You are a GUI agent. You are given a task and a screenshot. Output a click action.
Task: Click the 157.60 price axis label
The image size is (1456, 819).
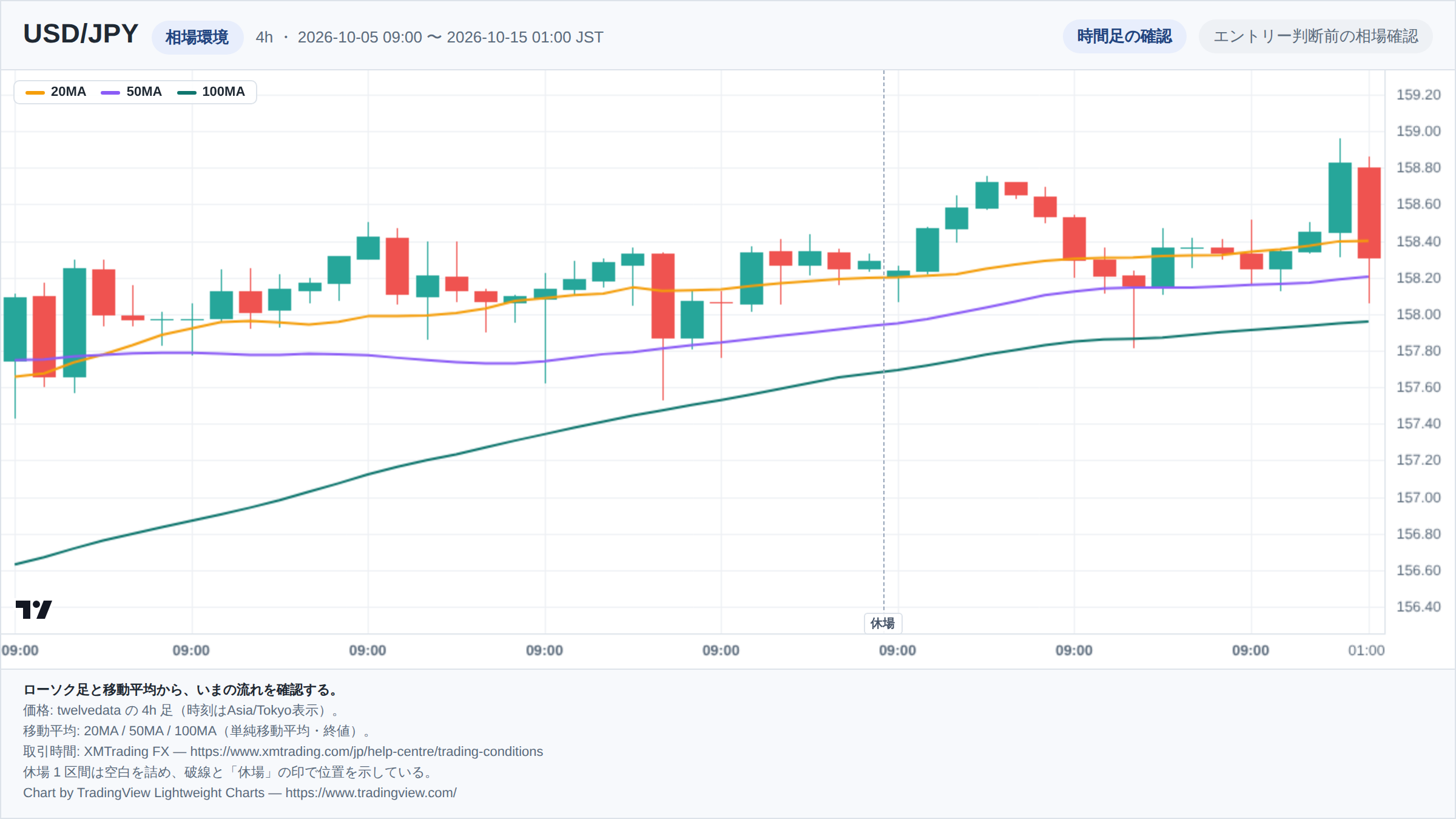[1418, 387]
